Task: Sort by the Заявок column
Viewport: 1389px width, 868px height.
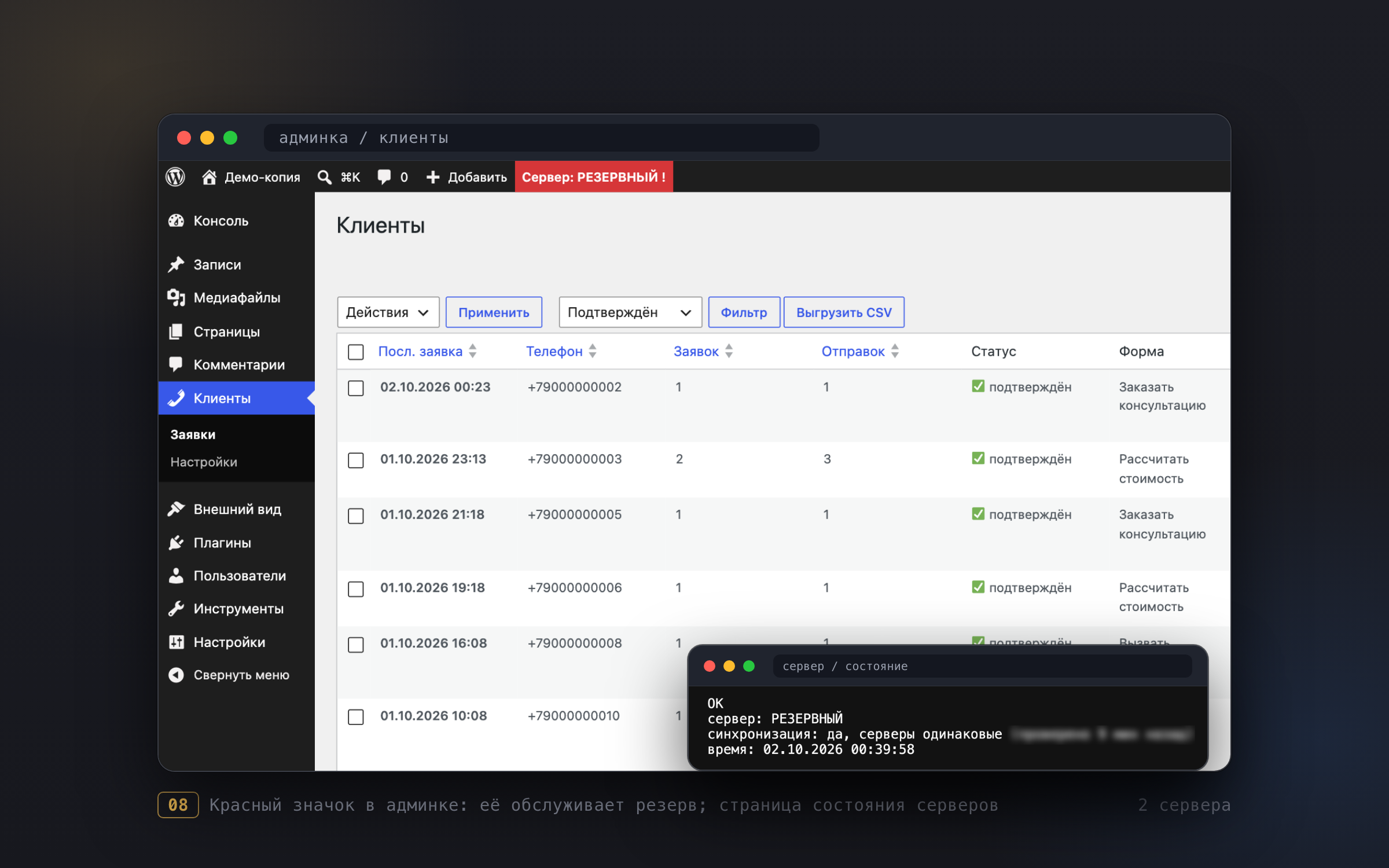Action: click(703, 351)
